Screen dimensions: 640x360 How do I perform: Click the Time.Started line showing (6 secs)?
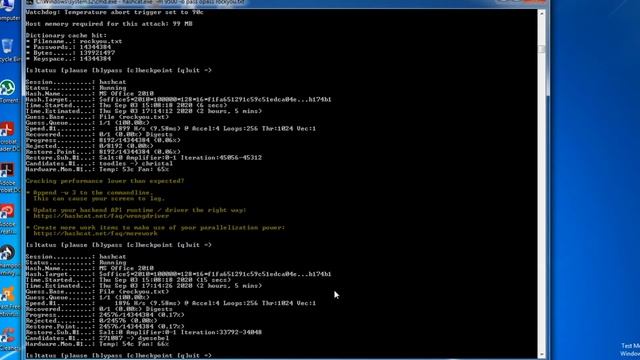pos(128,105)
